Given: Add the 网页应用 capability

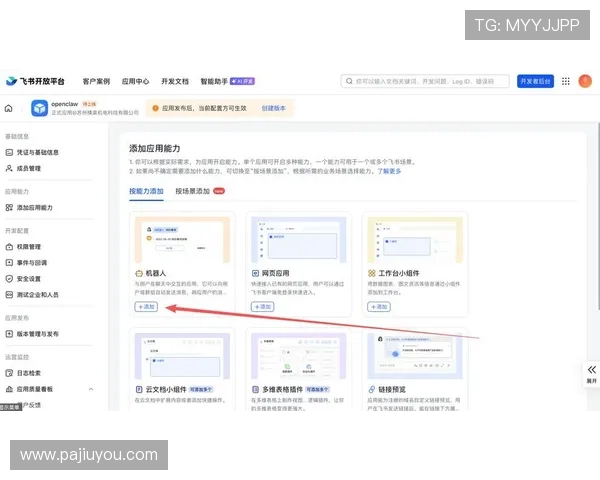Looking at the screenshot, I should pos(262,307).
